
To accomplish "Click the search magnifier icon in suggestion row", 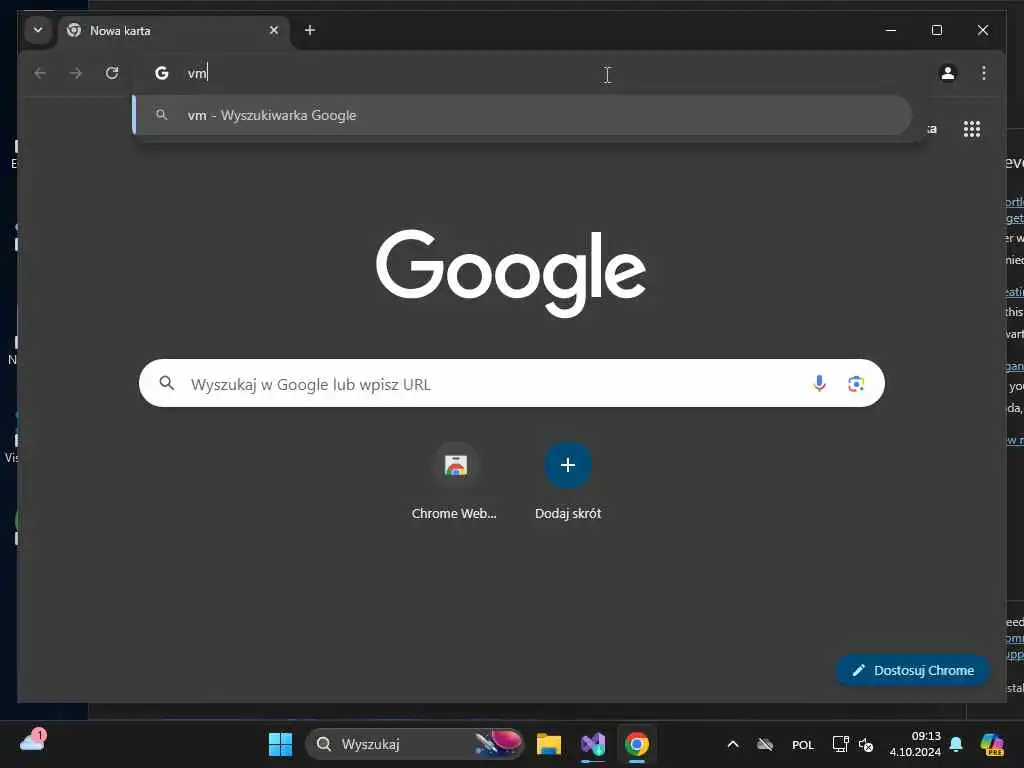I will click(x=161, y=115).
